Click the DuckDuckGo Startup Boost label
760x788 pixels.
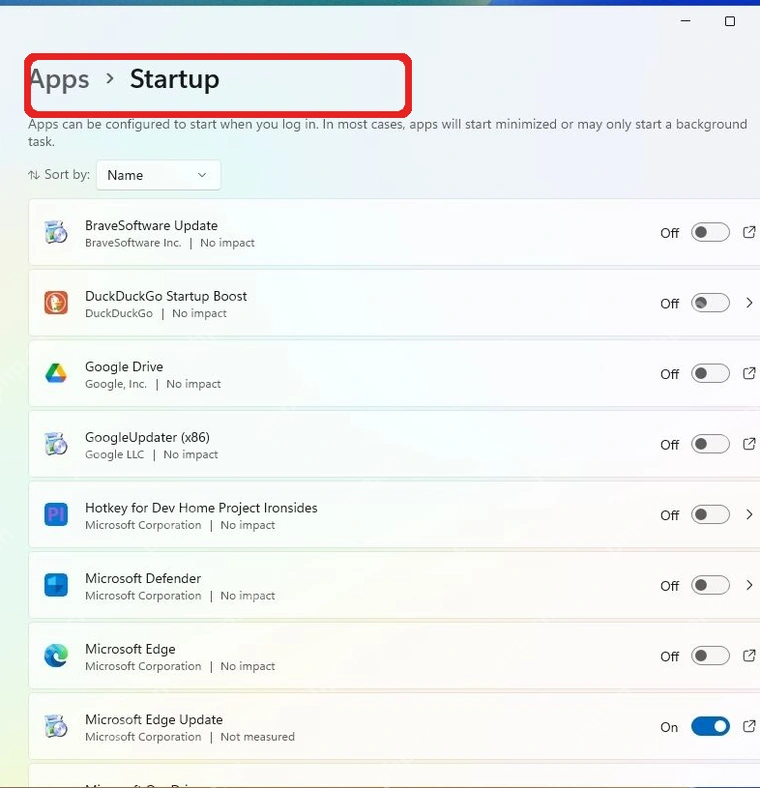166,296
